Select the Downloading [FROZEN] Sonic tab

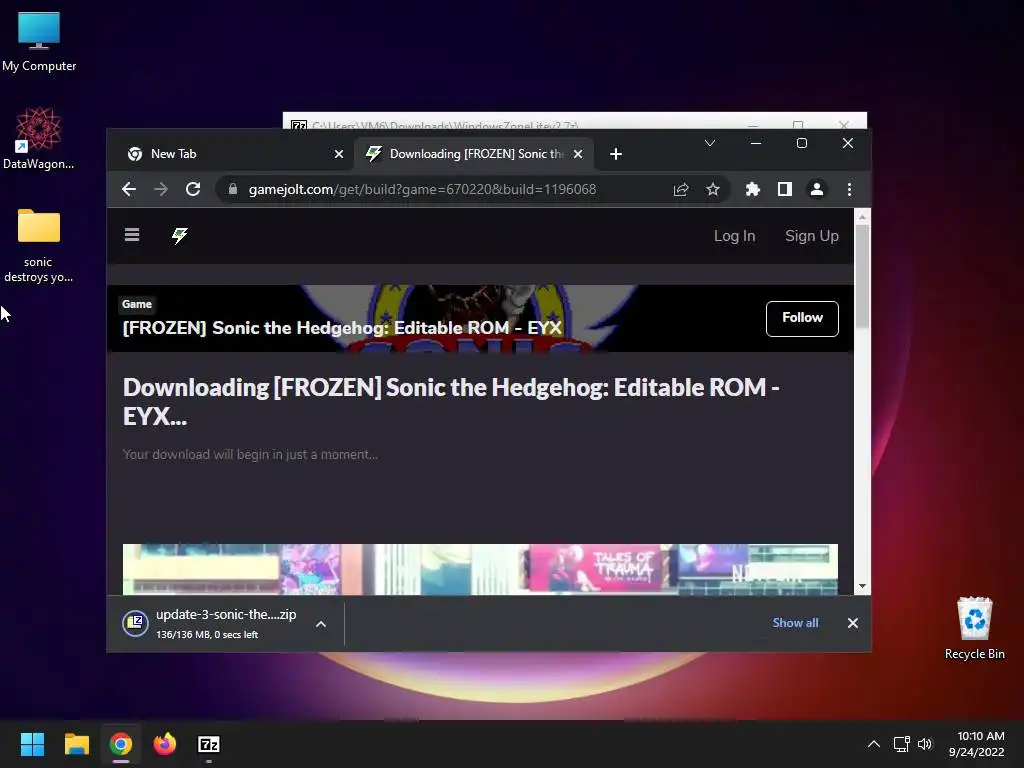473,154
